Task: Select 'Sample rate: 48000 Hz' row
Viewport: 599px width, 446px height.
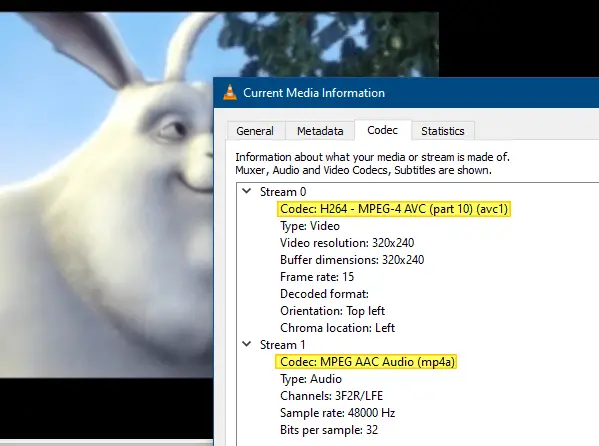Action: point(337,413)
